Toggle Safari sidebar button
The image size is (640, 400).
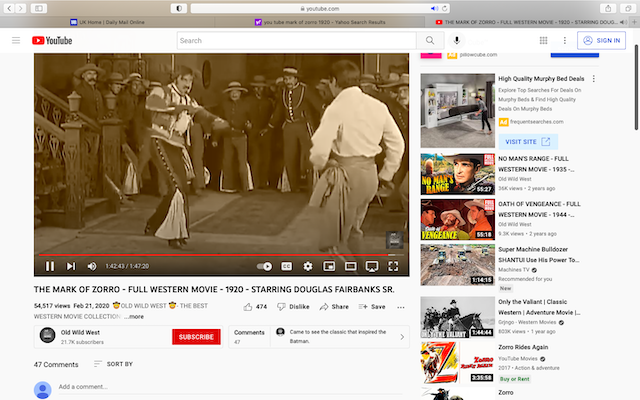tap(38, 8)
